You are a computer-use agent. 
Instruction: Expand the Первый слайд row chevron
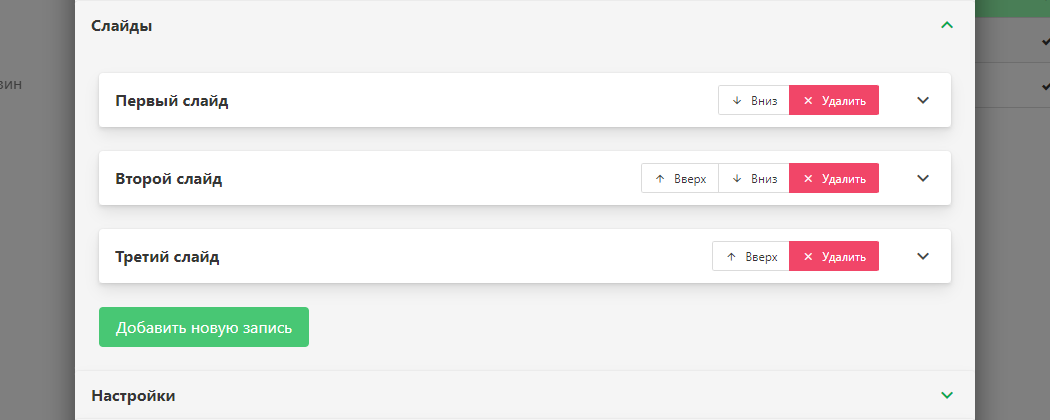[x=923, y=100]
